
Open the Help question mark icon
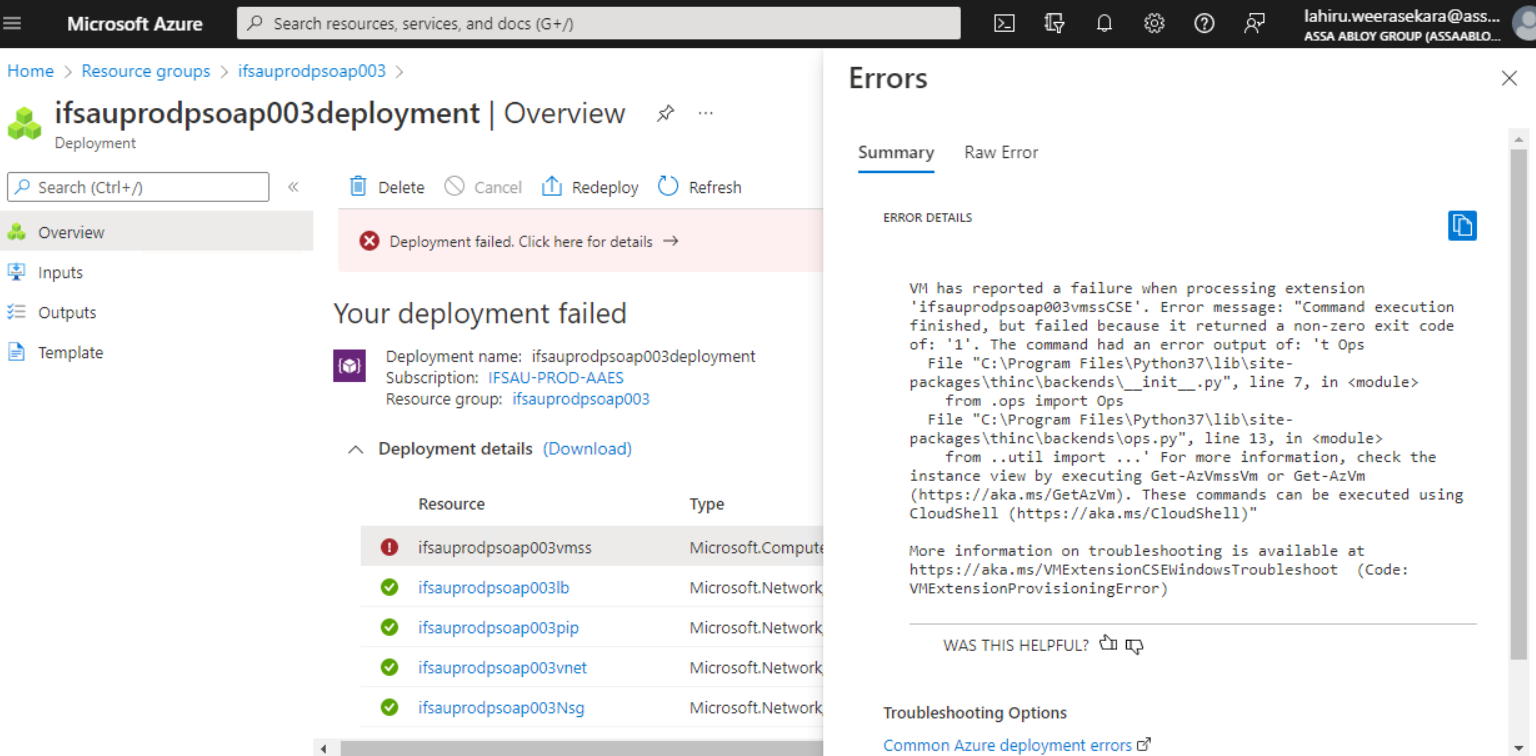pyautogui.click(x=1204, y=23)
